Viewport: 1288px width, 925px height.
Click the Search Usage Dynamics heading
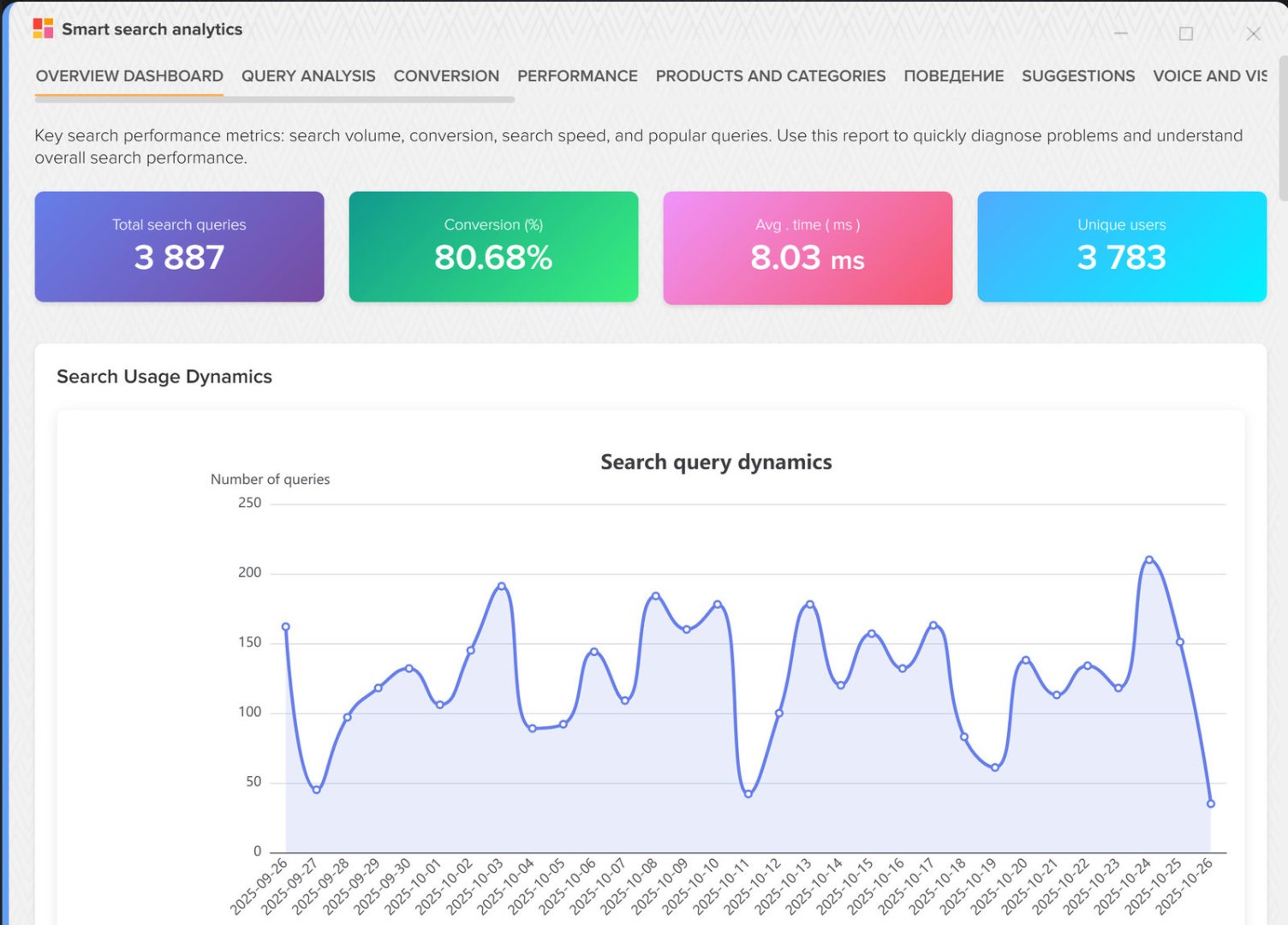tap(164, 377)
